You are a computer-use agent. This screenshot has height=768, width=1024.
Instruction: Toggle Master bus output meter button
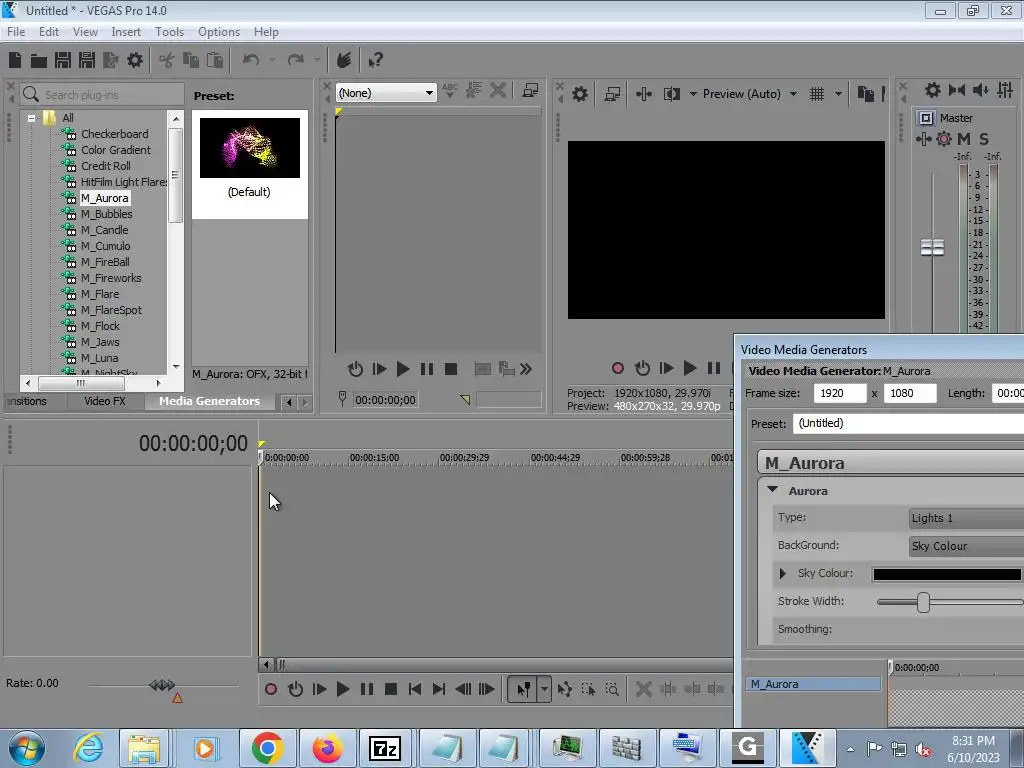click(x=925, y=118)
